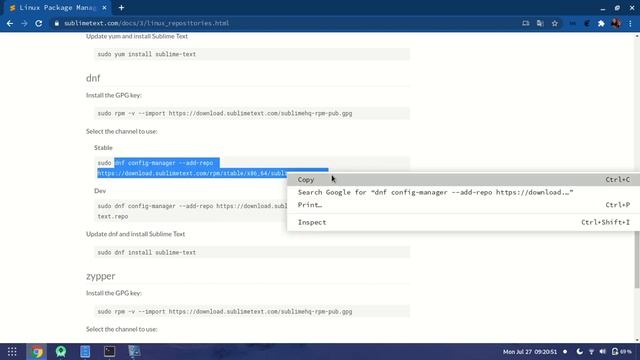Click the battery 69% indicator
640x360 pixels.
622,352
